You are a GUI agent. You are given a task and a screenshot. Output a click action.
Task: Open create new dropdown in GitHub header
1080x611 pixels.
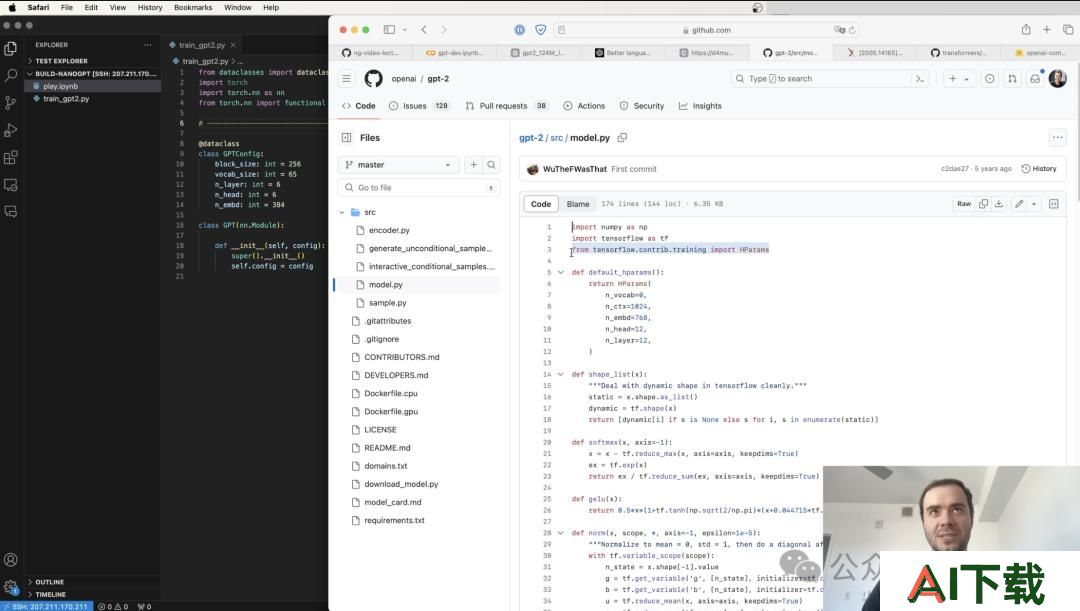959,79
